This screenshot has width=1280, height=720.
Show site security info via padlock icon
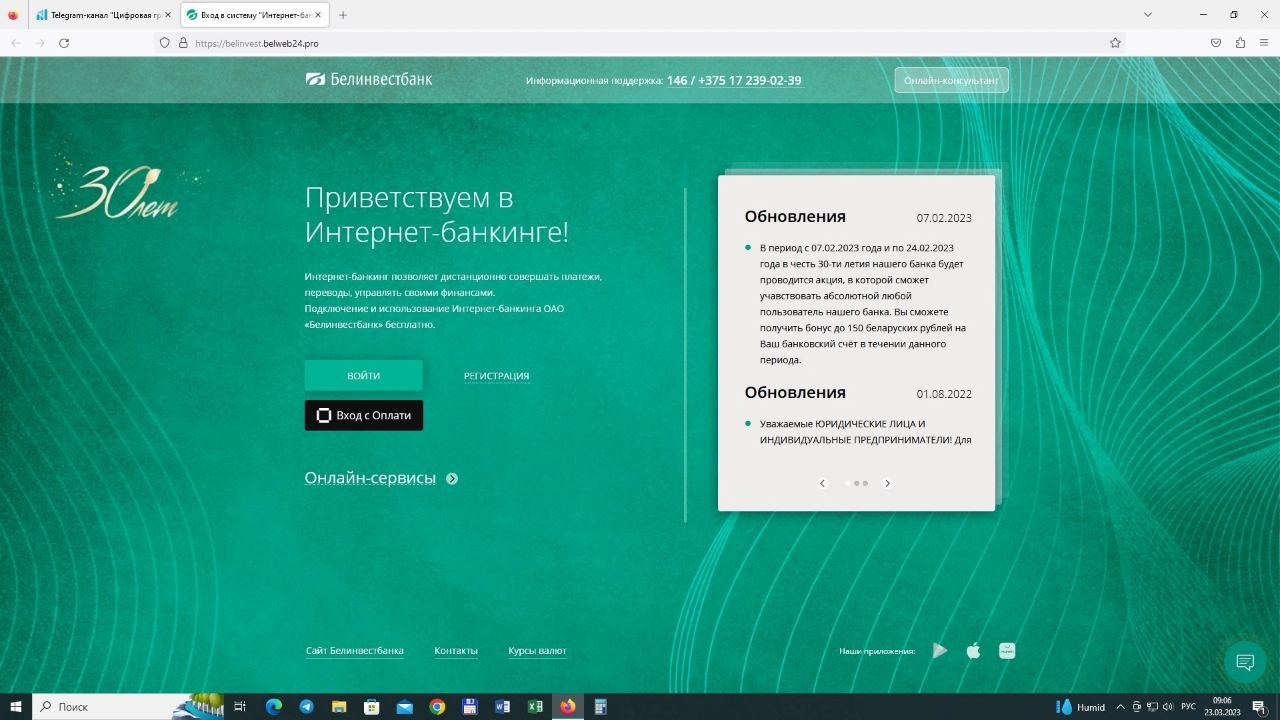[x=183, y=43]
